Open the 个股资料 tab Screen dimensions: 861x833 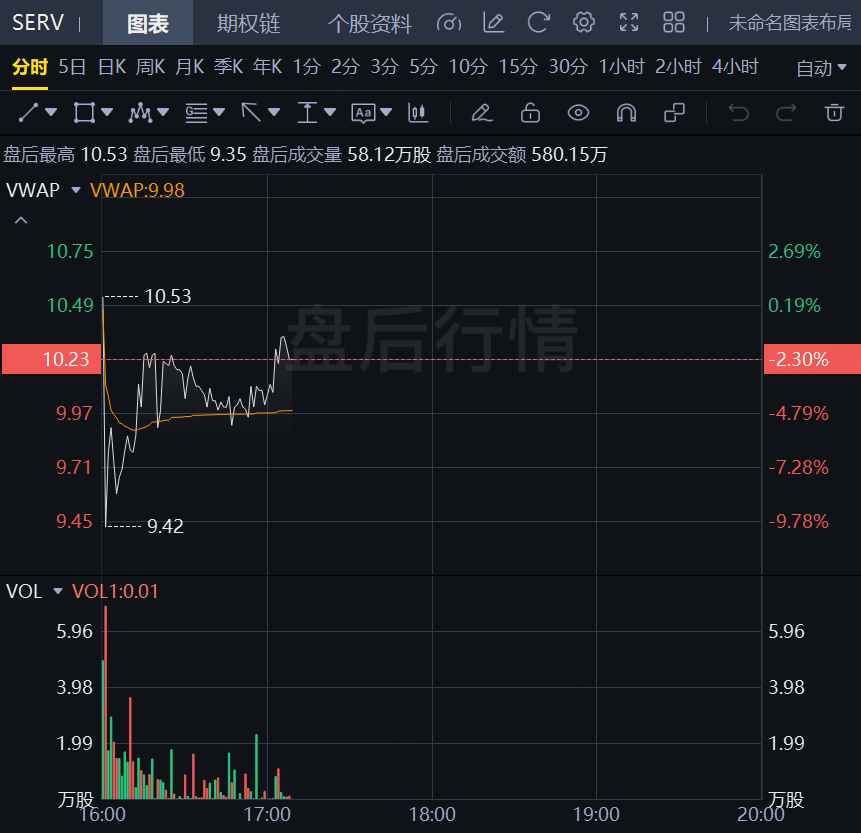pos(369,23)
